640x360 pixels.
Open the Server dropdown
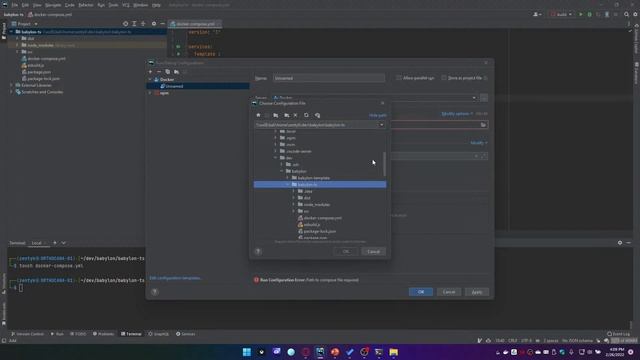point(474,98)
